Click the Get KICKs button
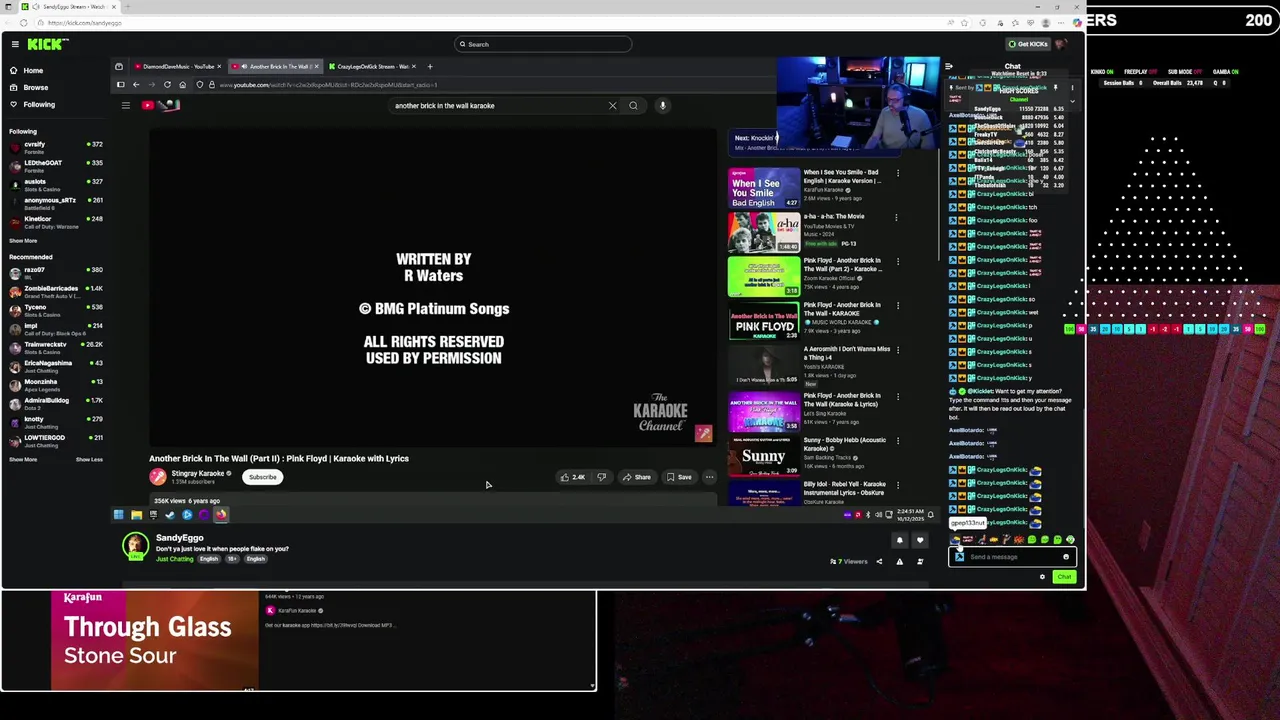1280x720 pixels. coord(1028,44)
